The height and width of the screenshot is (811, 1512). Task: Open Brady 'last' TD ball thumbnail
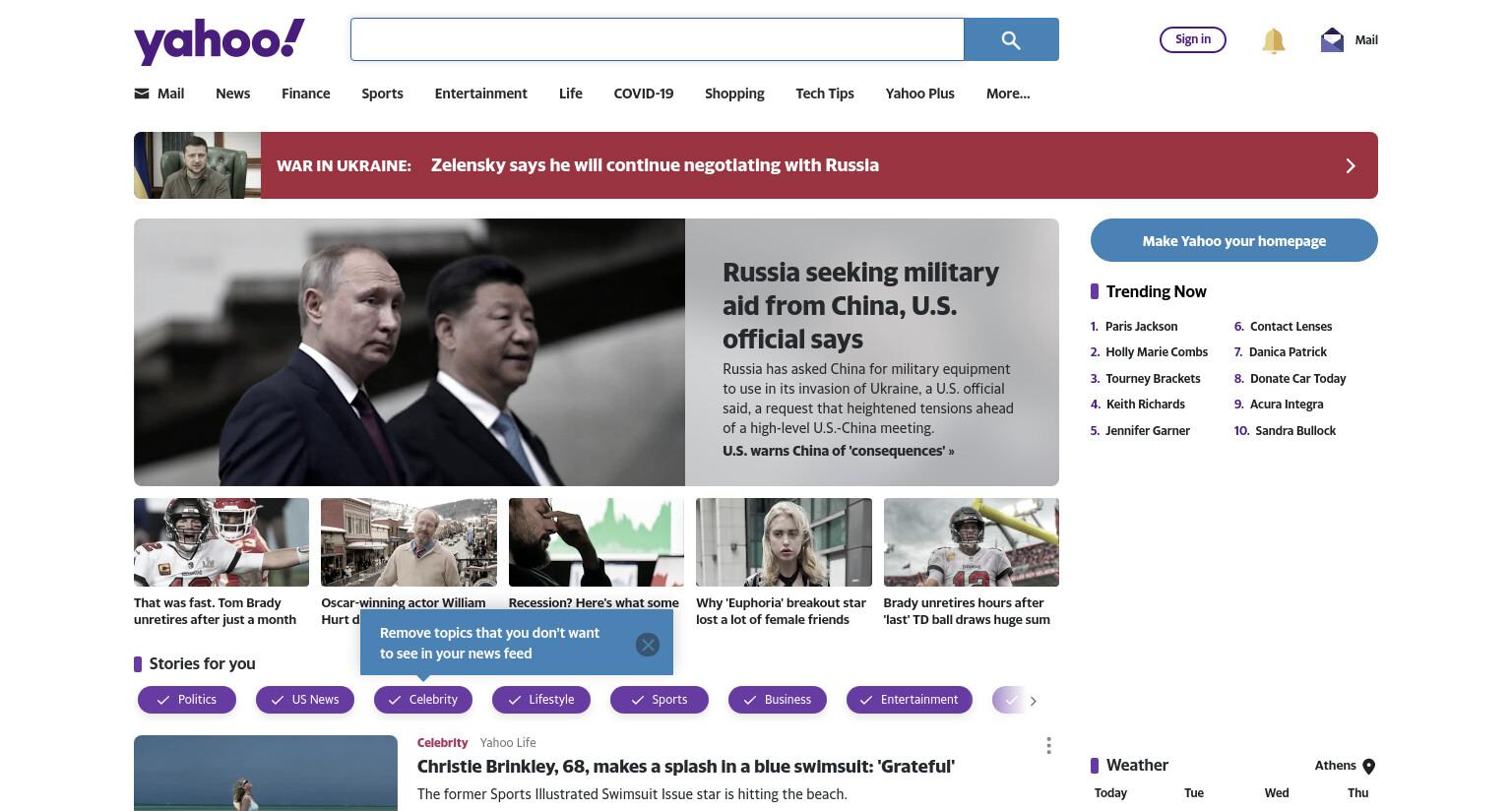tap(972, 542)
